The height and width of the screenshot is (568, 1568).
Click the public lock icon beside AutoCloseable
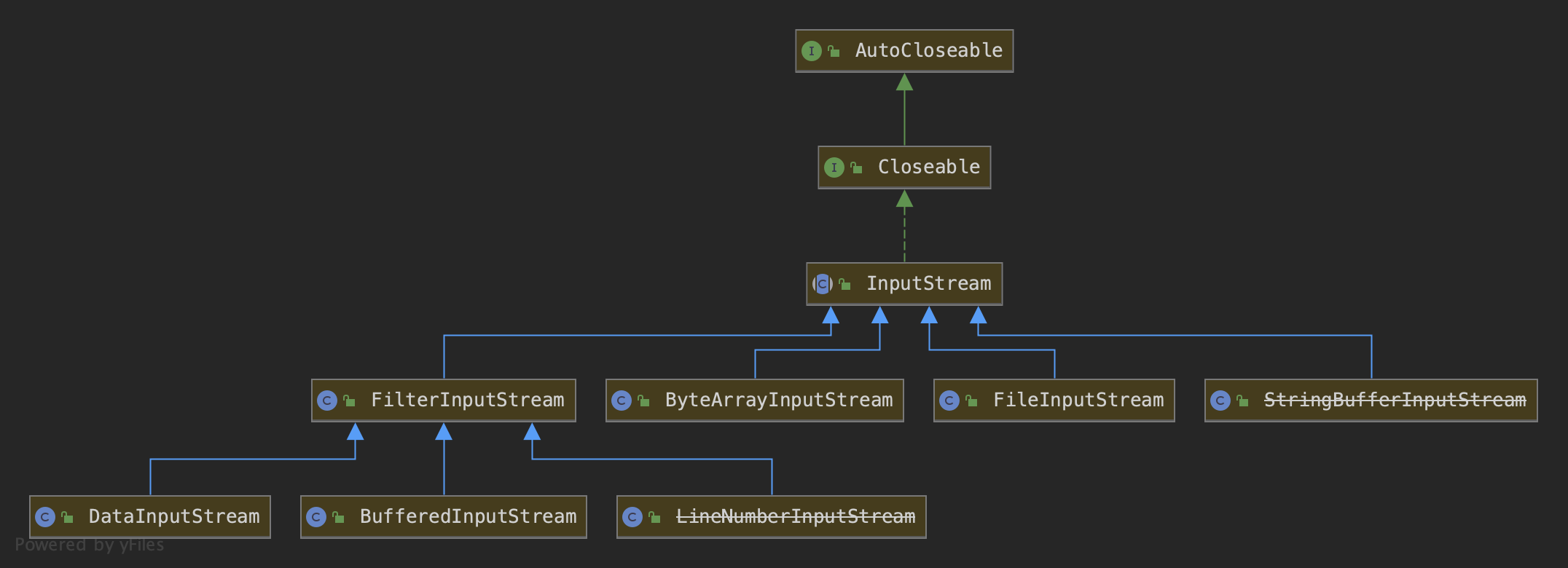[834, 51]
